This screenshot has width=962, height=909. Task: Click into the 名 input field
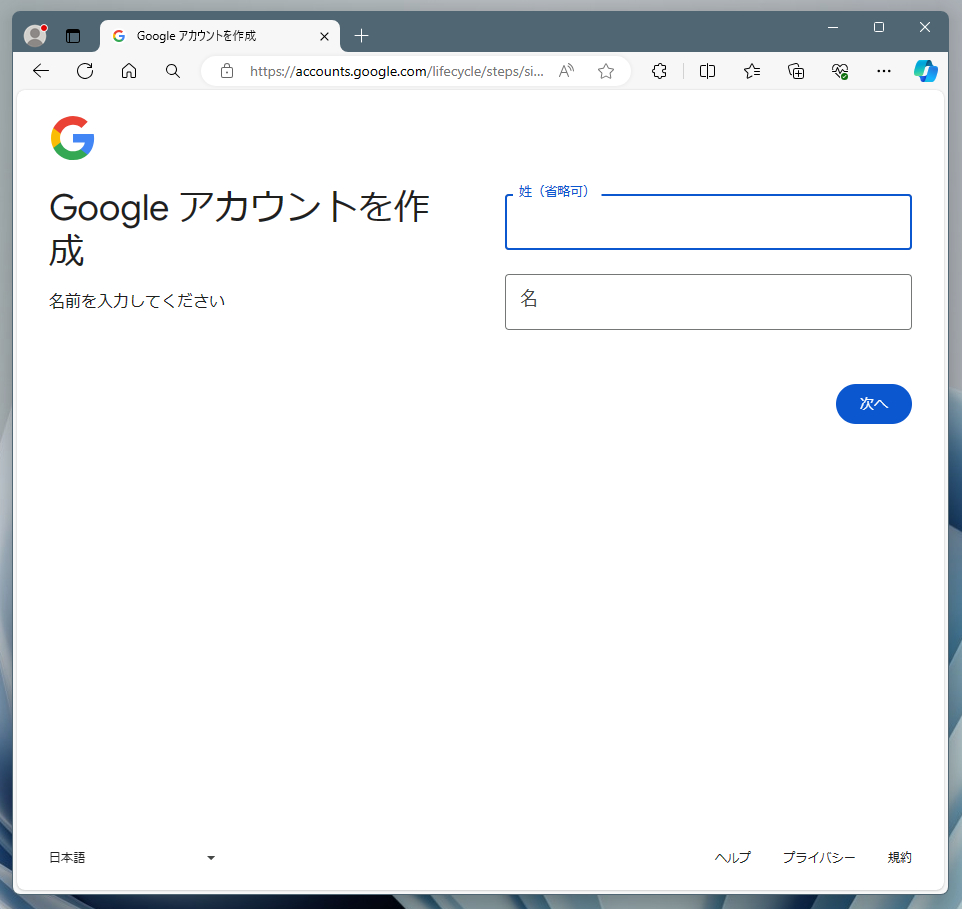tap(708, 302)
